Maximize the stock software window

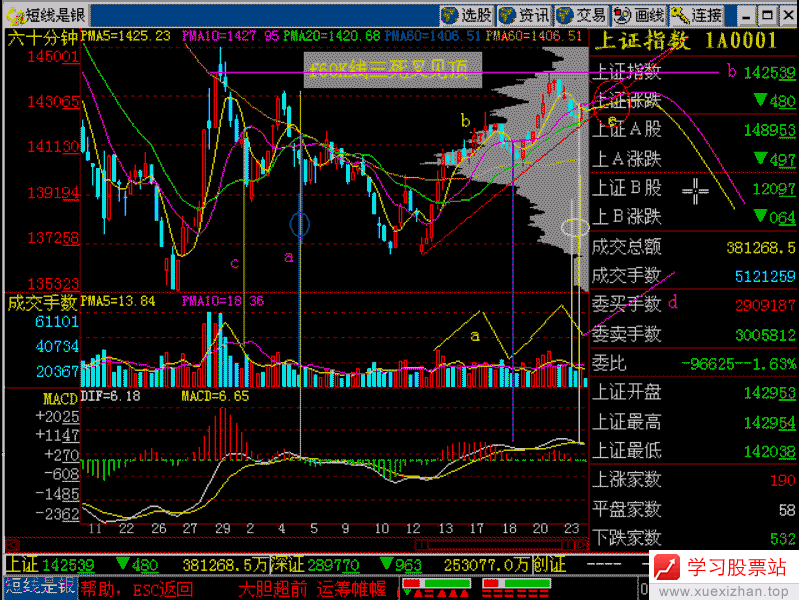click(767, 16)
